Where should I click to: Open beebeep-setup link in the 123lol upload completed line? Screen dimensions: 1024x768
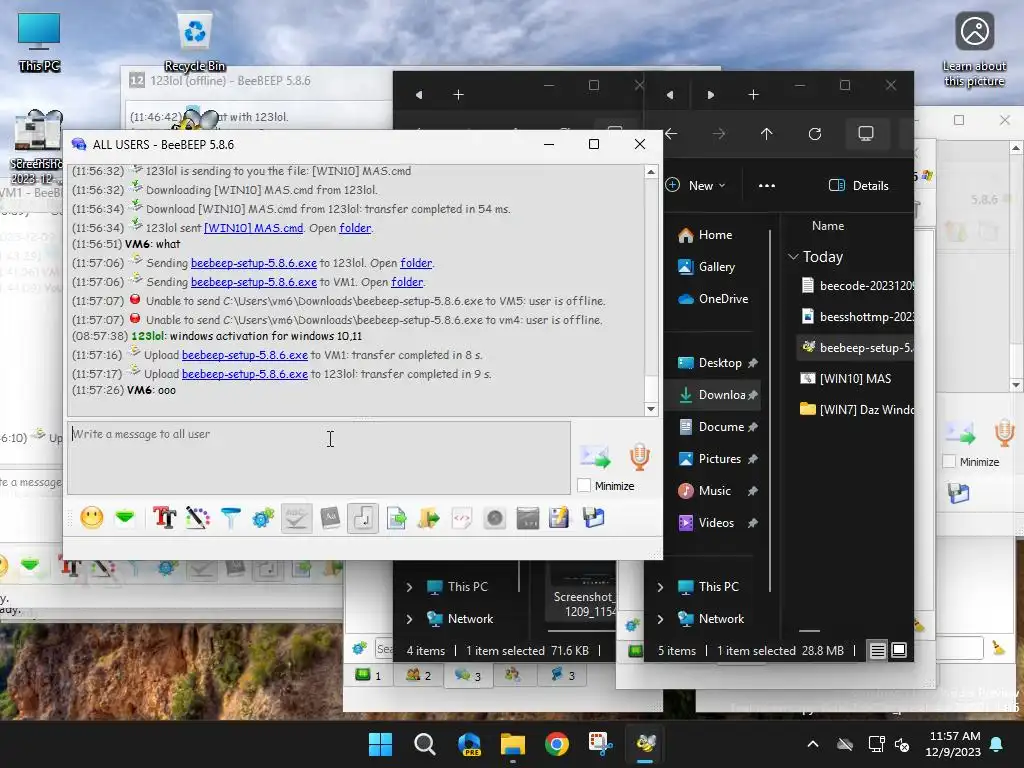pyautogui.click(x=244, y=374)
